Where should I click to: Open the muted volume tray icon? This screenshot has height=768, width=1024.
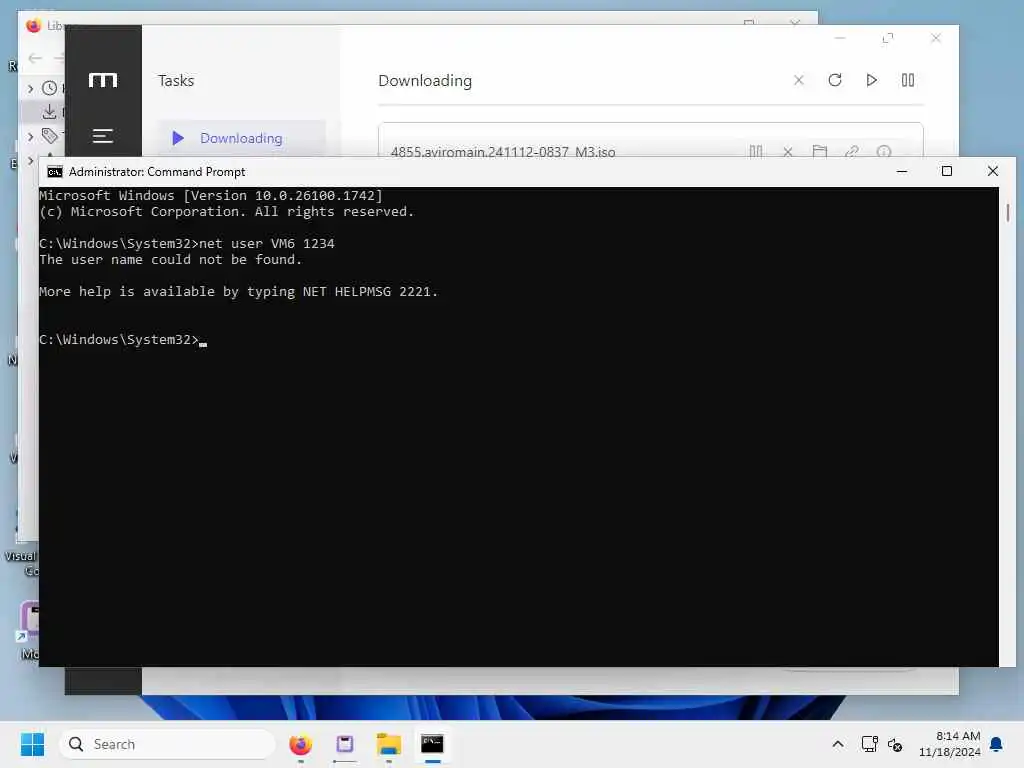click(x=895, y=744)
